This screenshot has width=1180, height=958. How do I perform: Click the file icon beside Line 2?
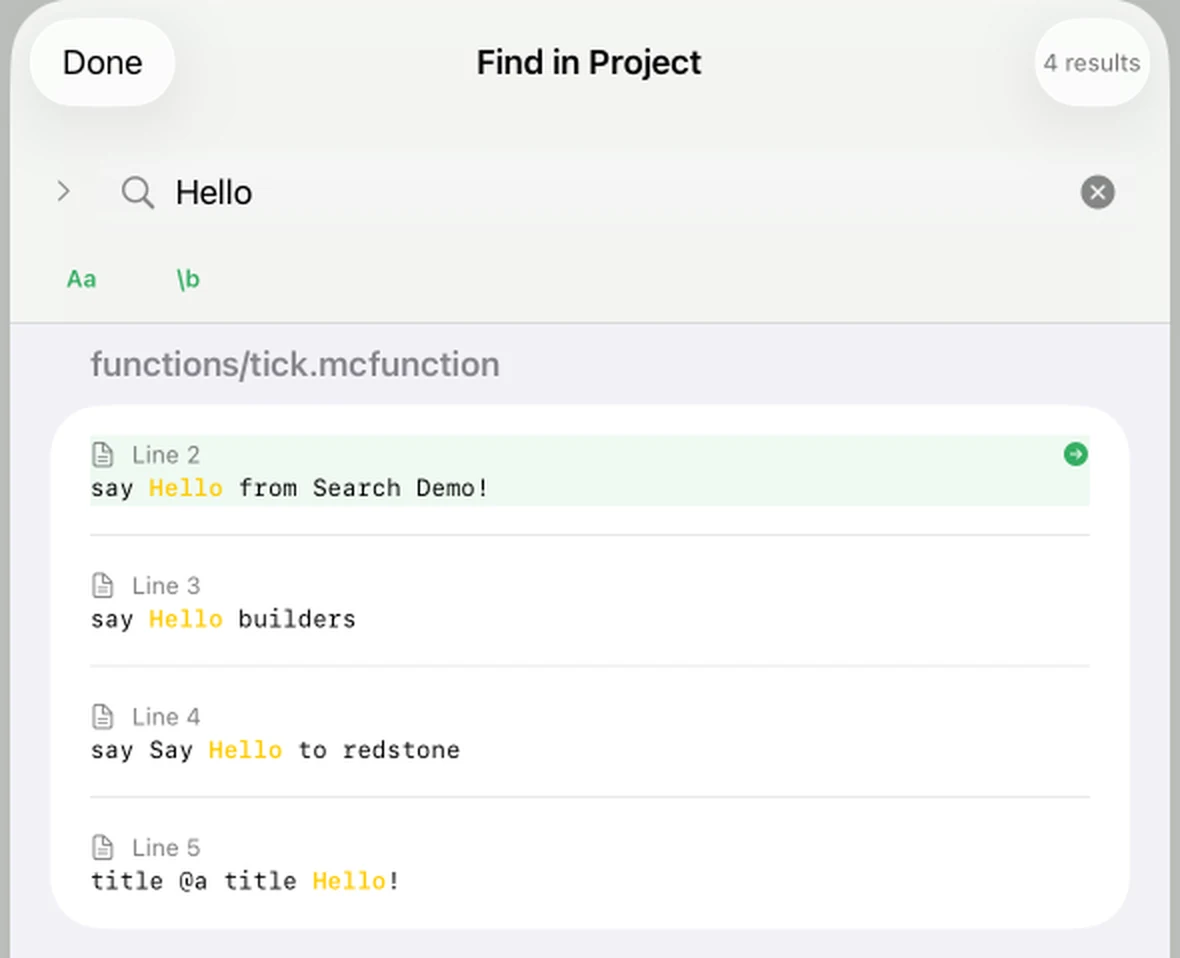pyautogui.click(x=102, y=455)
